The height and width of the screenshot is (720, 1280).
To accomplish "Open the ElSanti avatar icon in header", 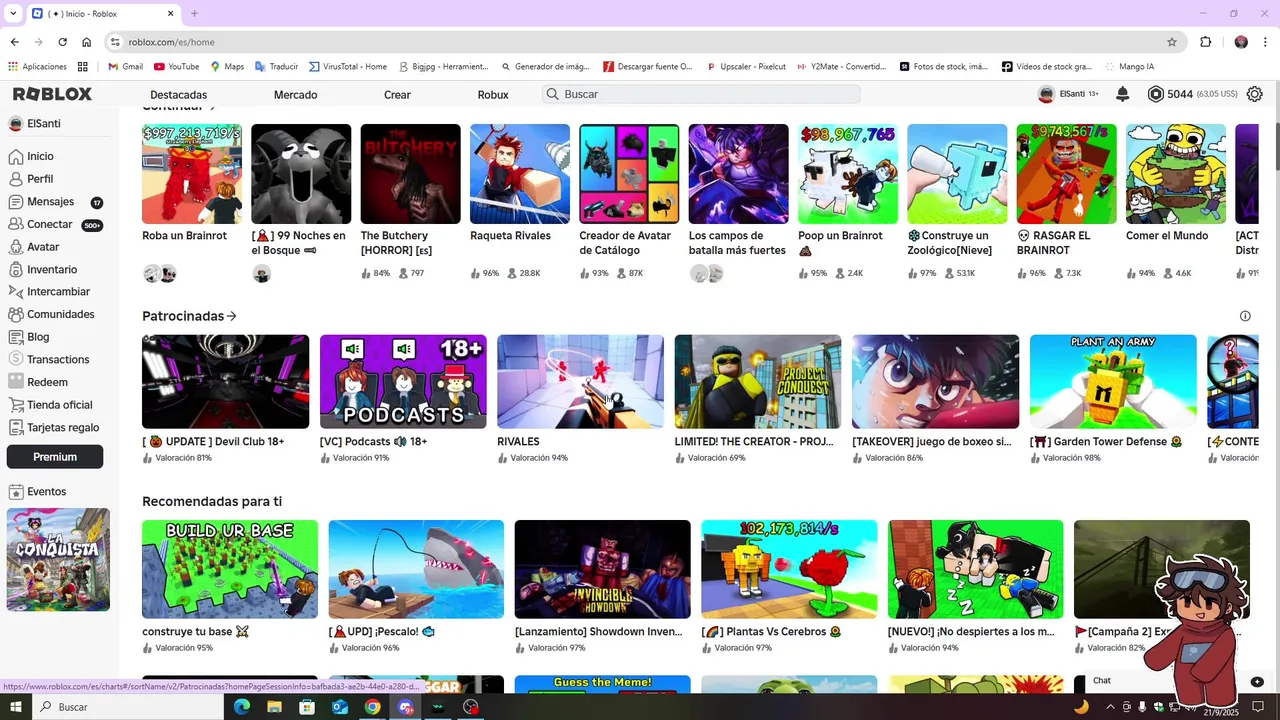I will [x=1046, y=94].
